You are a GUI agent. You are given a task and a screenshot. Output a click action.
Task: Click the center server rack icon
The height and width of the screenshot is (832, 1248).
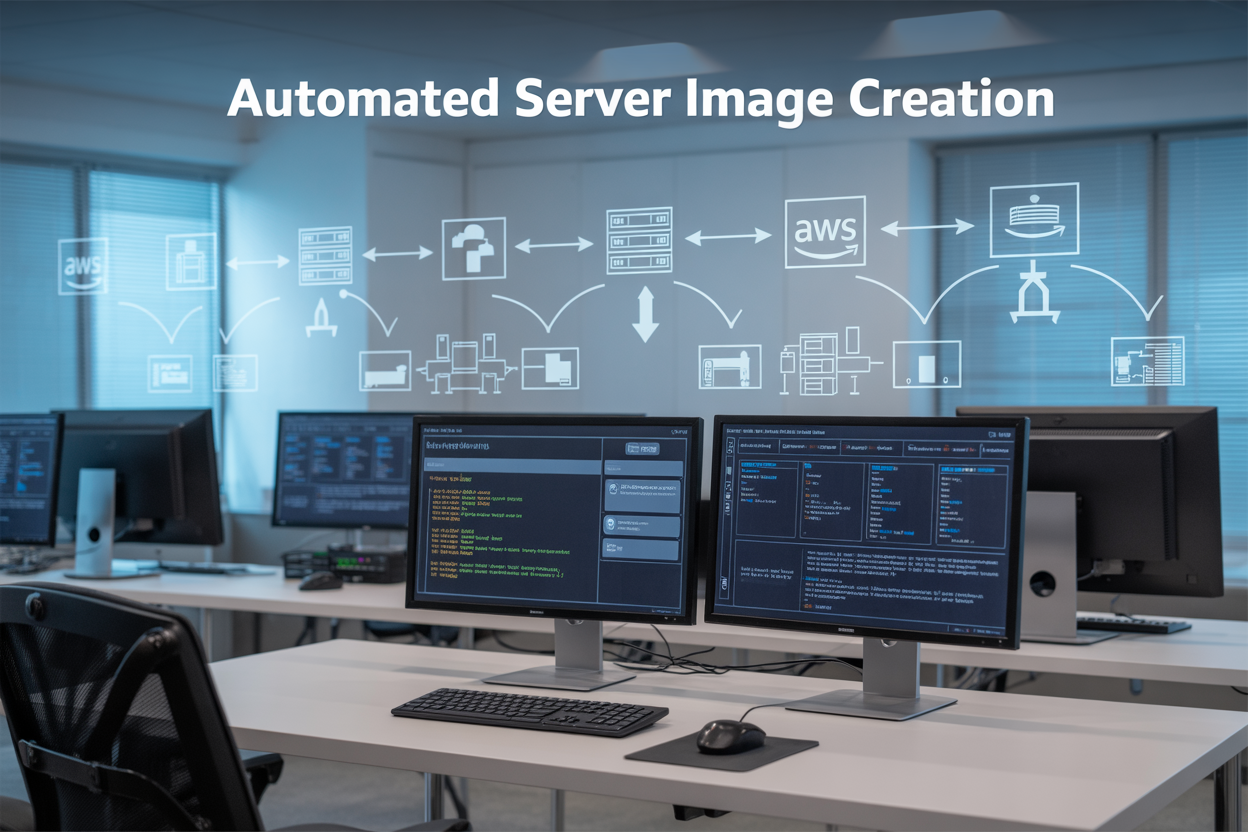[639, 241]
